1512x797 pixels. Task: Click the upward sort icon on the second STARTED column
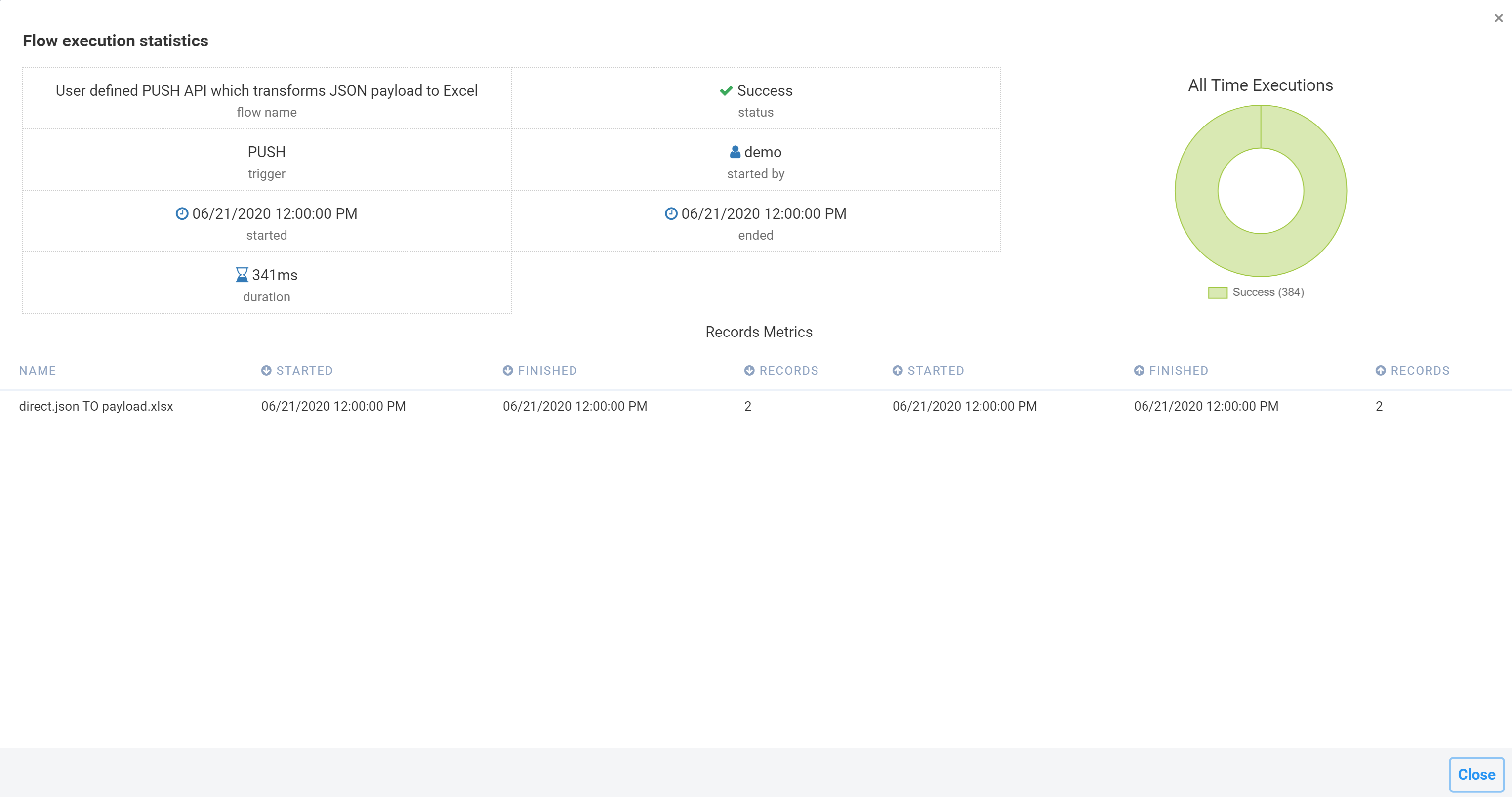pos(898,370)
